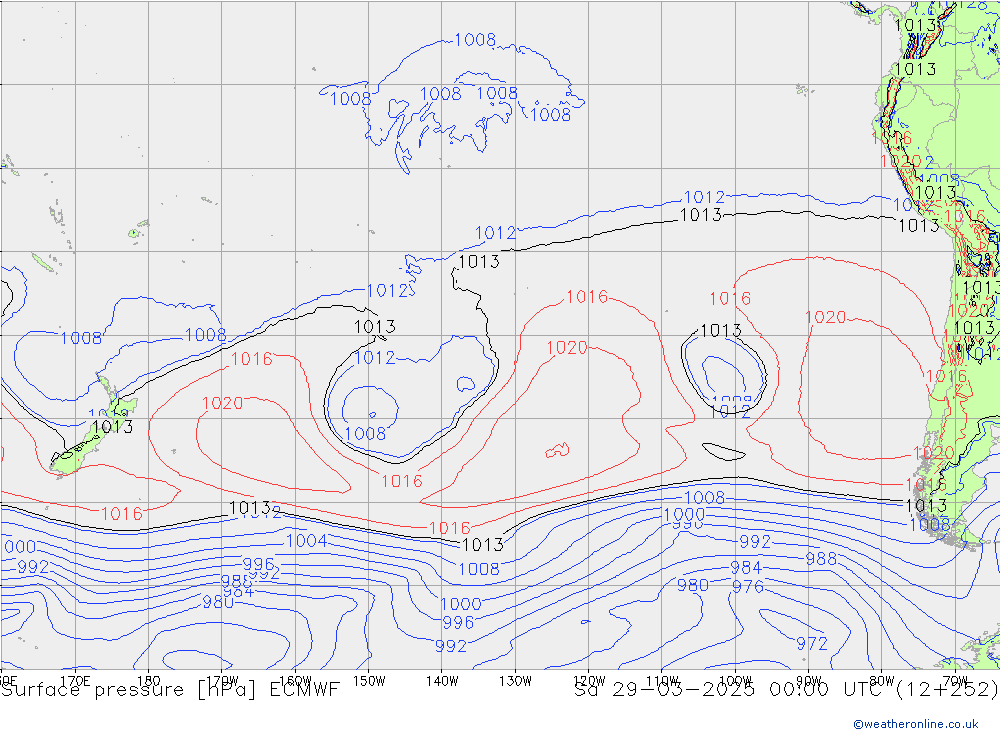The image size is (1000, 733).
Task: Click the 70W longitude label
Action: click(x=955, y=681)
